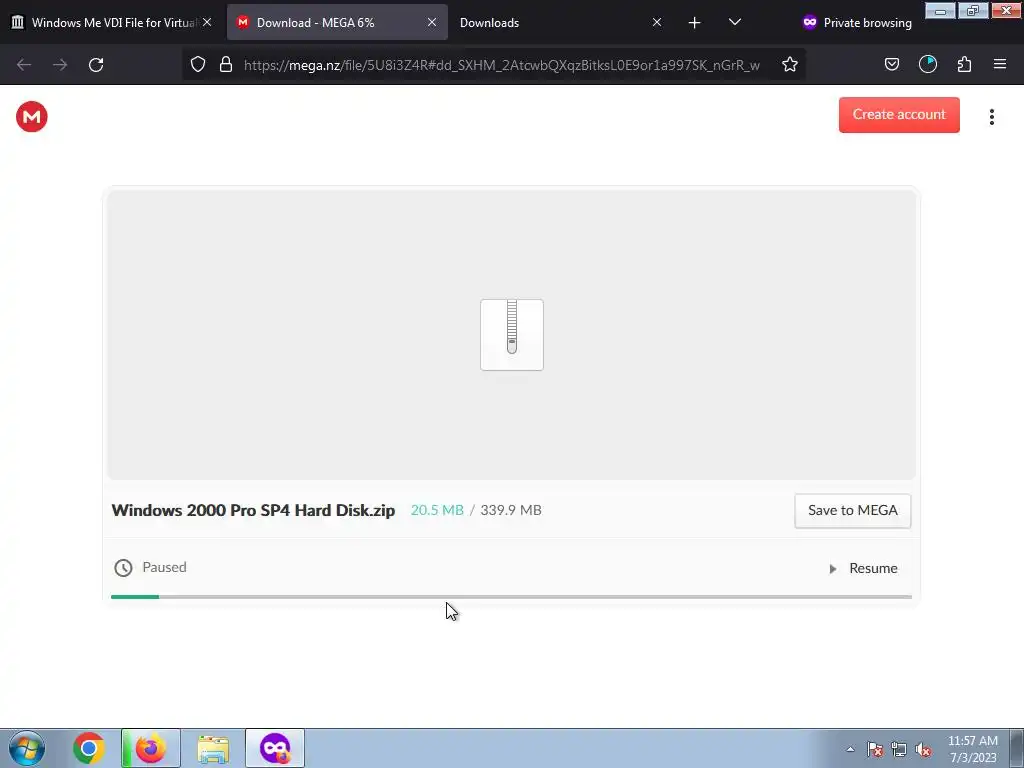Click the download progress bar
1024x768 pixels.
coord(511,597)
